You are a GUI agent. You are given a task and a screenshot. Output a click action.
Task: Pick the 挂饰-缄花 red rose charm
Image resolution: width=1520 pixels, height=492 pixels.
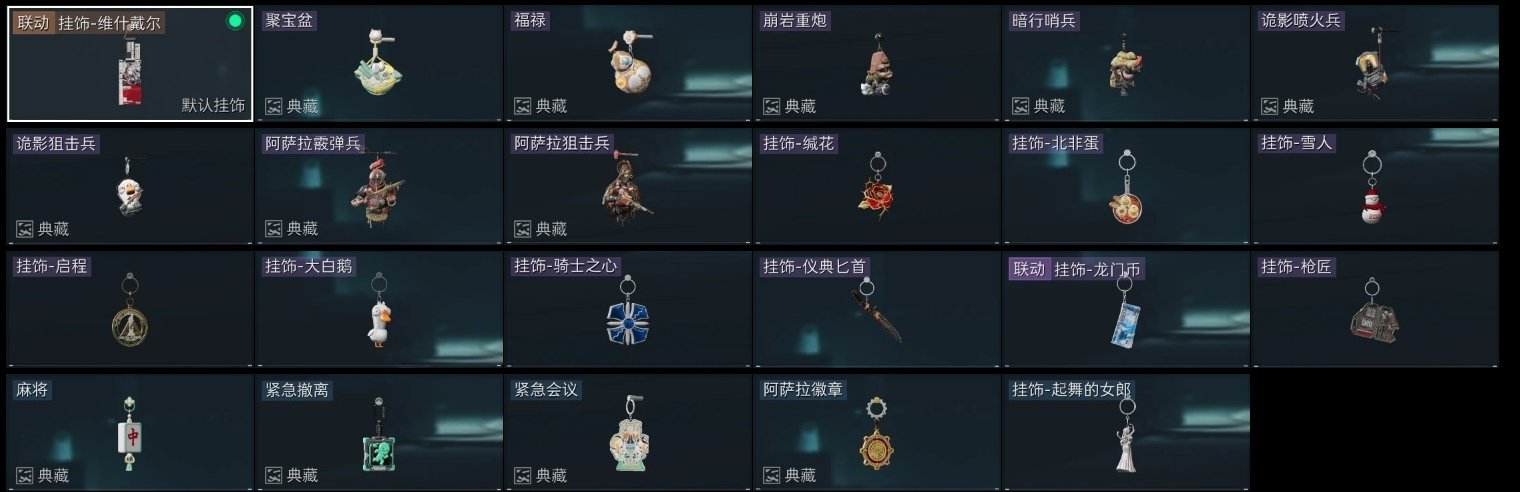pos(876,187)
